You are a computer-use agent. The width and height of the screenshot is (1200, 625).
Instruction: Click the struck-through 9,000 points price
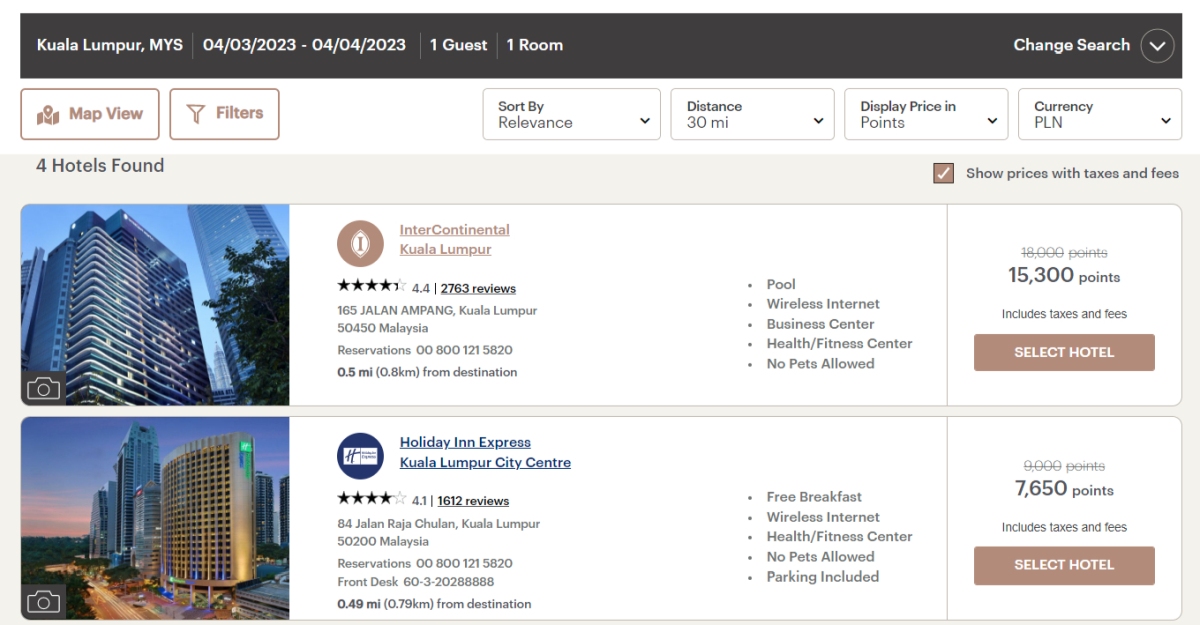pyautogui.click(x=1064, y=466)
